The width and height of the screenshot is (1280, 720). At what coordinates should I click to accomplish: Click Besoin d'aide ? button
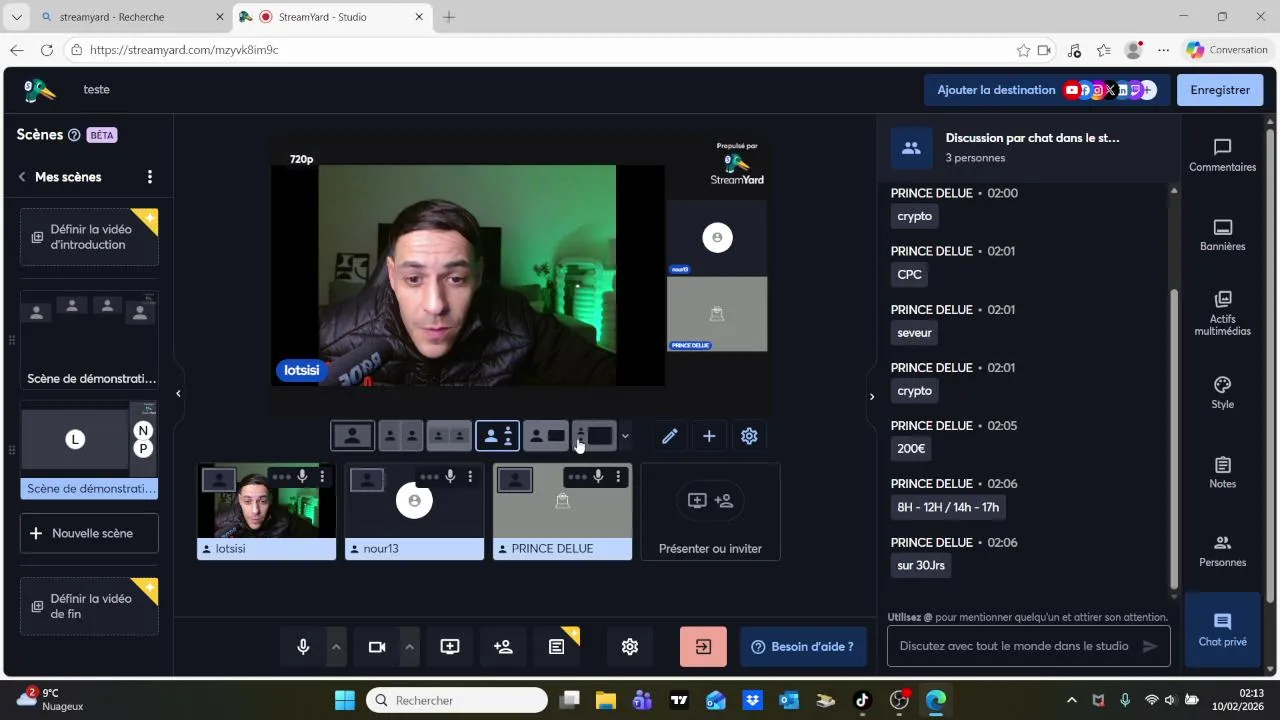click(803, 647)
